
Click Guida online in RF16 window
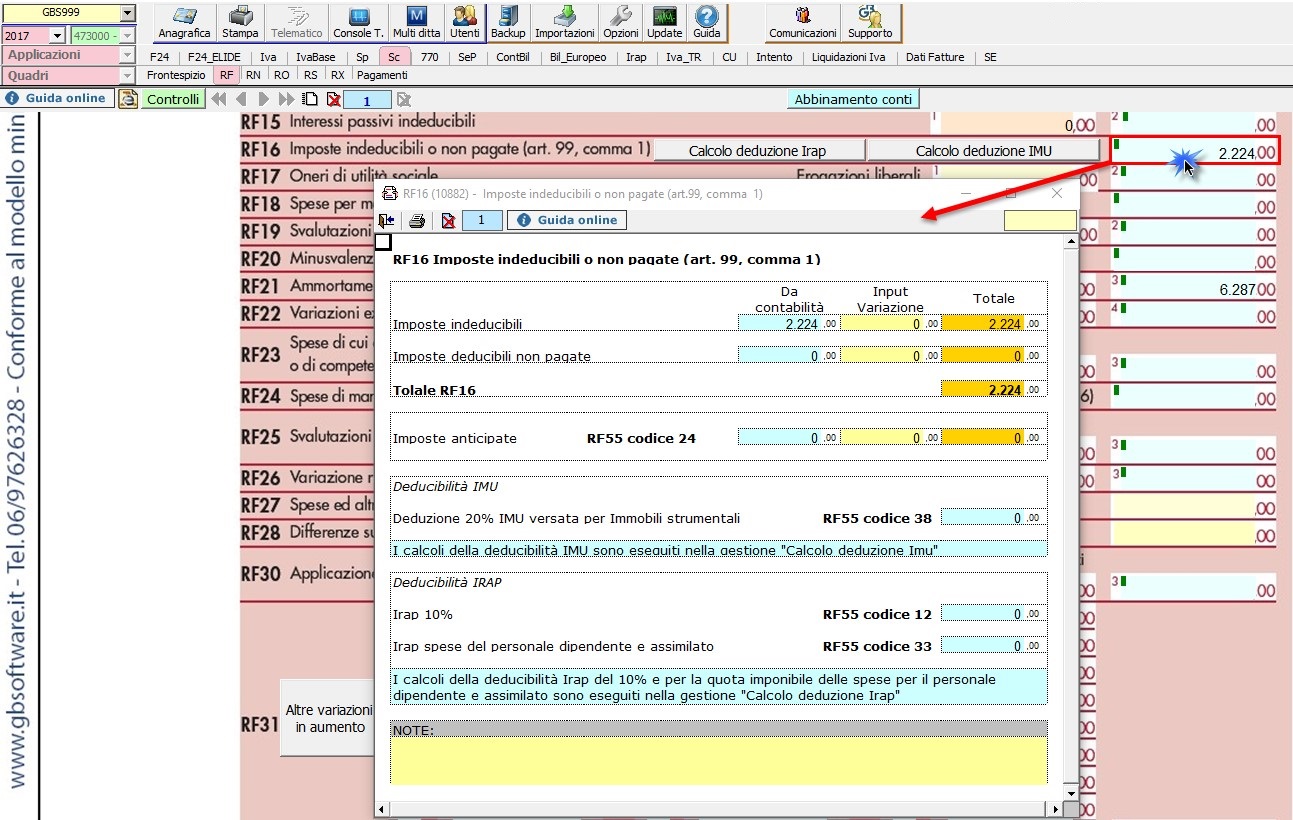tap(567, 220)
